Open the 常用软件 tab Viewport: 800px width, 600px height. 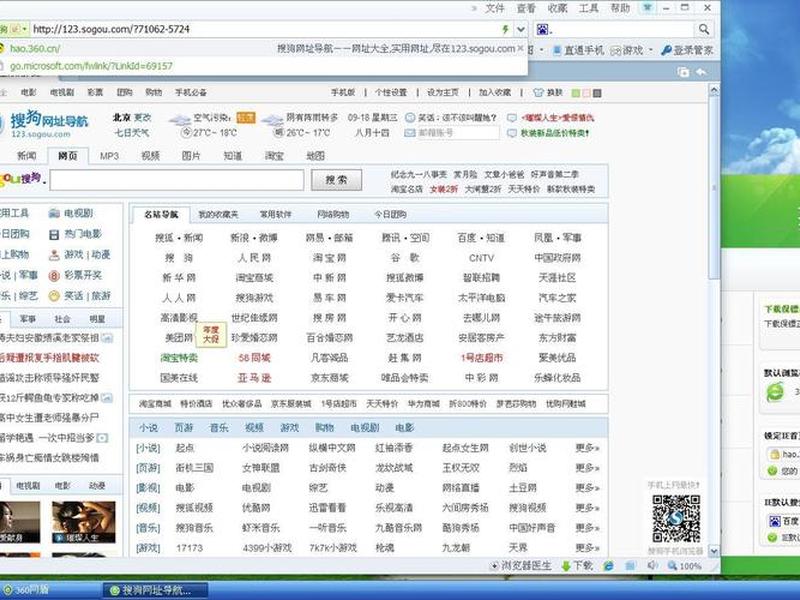coord(276,215)
